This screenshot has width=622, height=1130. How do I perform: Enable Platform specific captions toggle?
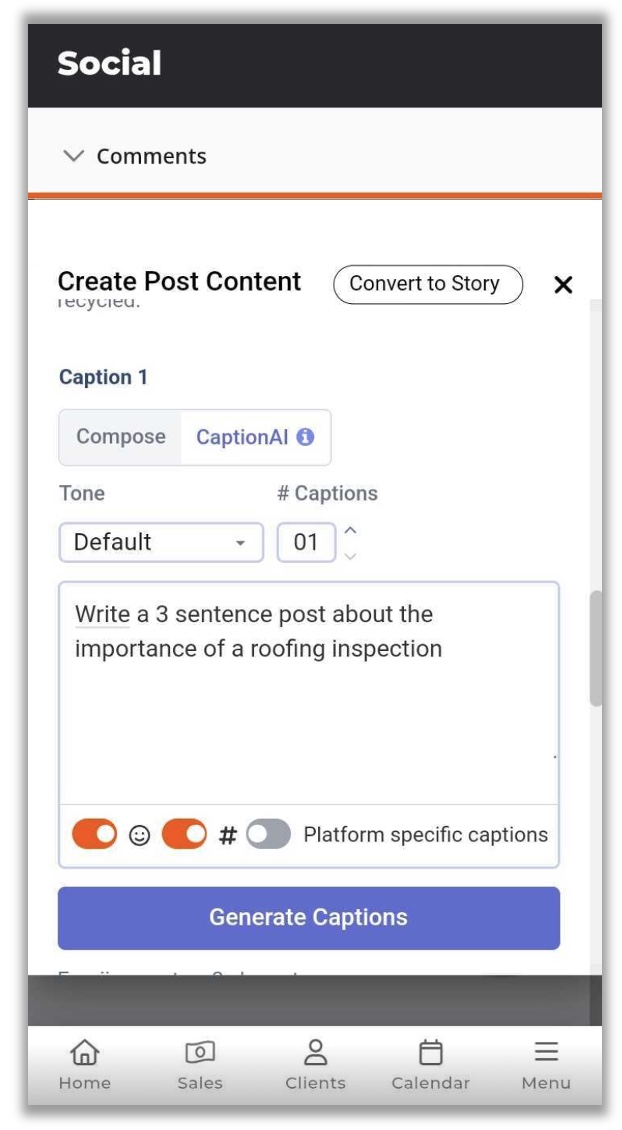(268, 835)
